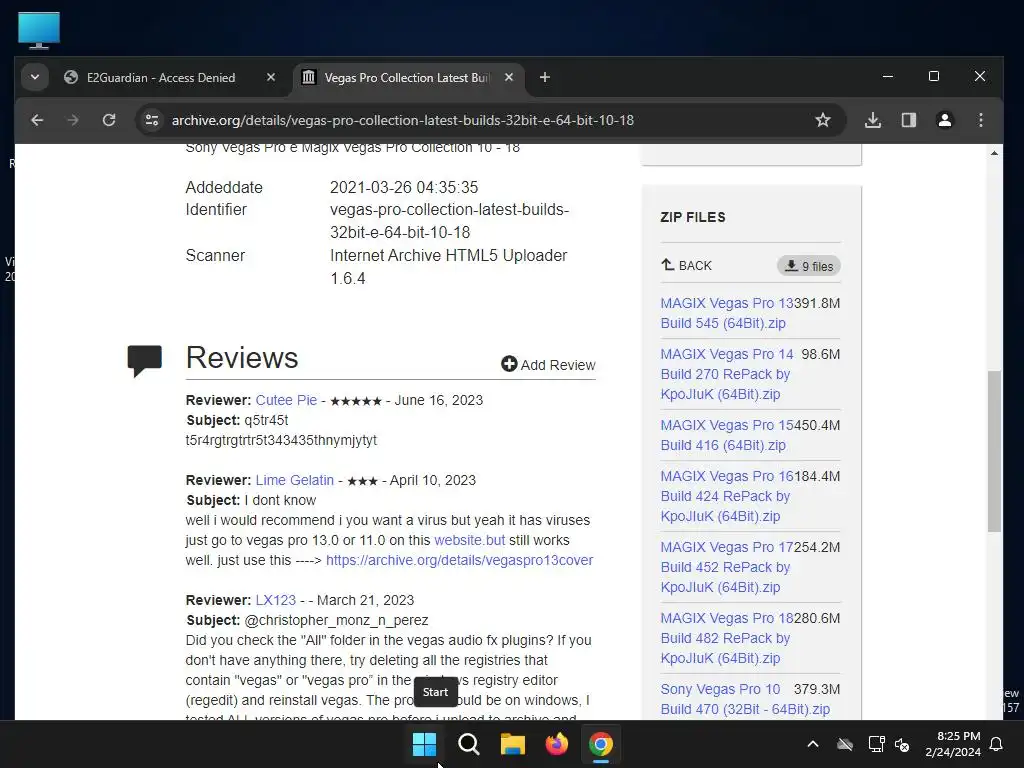Download MAGIX Vegas Pro 16 Build 424 zip
The image size is (1024, 768).
(726, 496)
